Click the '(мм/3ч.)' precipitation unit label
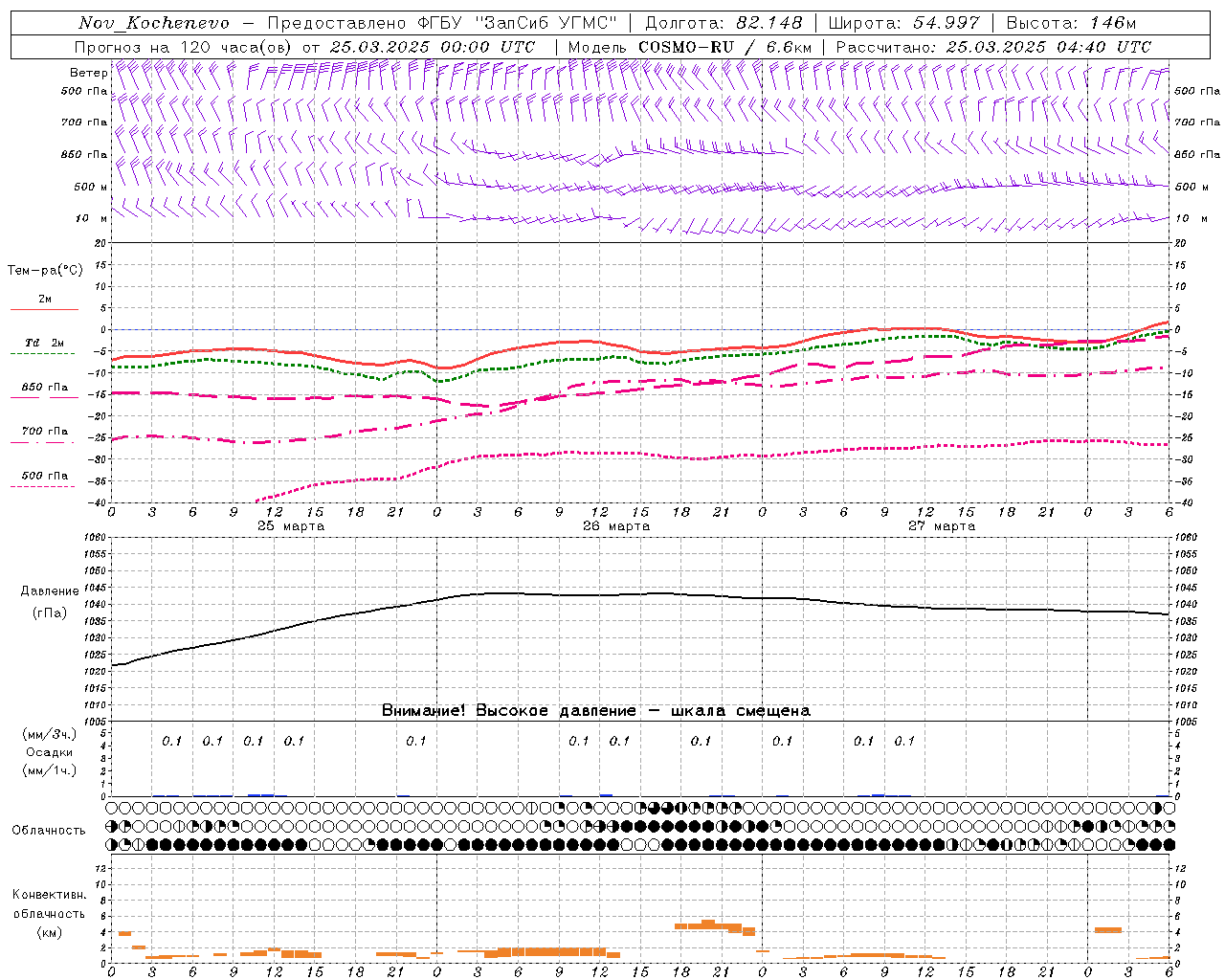 50,734
